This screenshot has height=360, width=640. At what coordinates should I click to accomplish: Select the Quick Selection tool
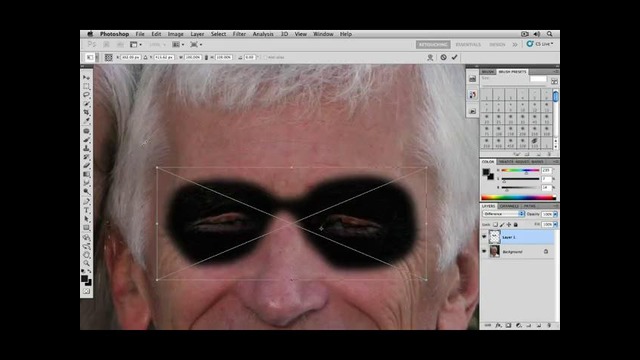click(86, 104)
